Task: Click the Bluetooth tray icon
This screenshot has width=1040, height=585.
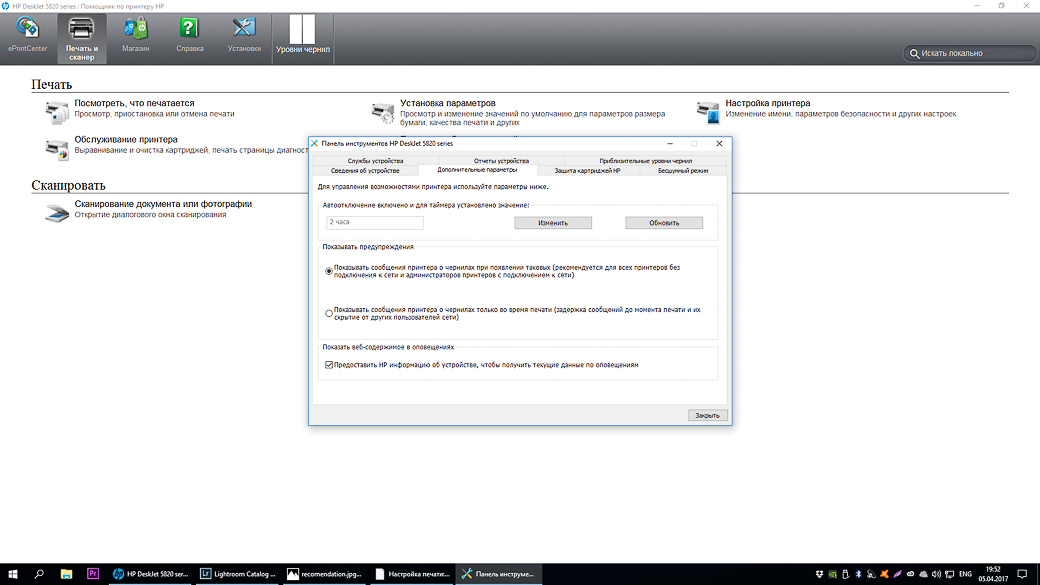Action: point(858,574)
